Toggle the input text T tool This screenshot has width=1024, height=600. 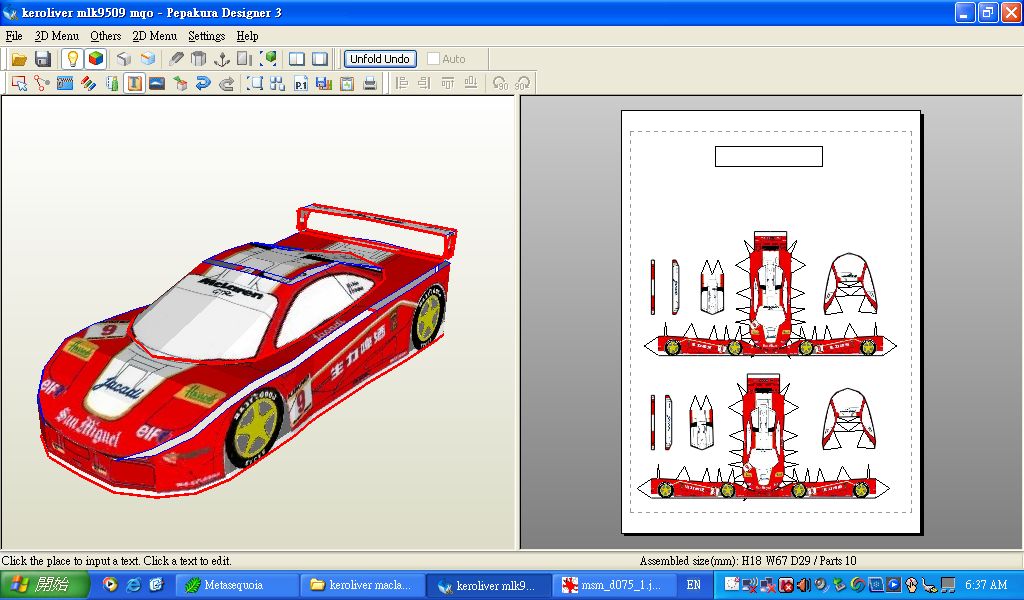point(135,83)
